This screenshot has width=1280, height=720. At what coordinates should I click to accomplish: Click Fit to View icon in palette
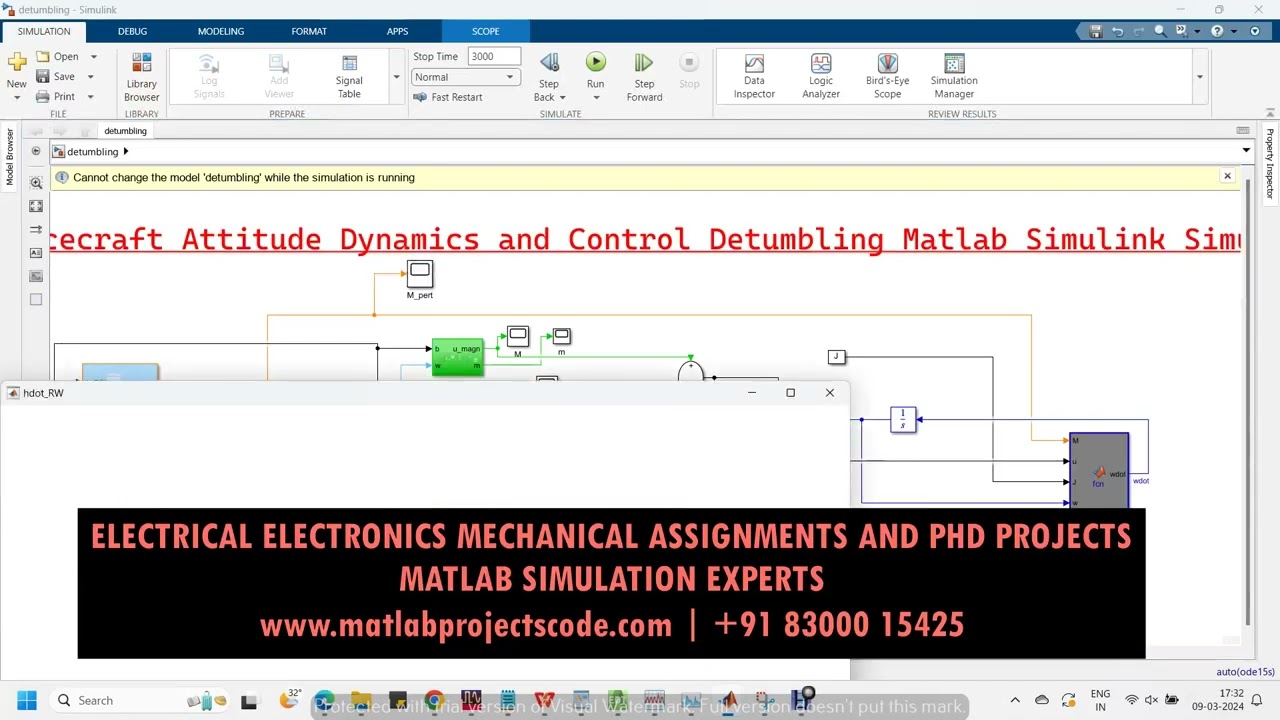pos(36,206)
